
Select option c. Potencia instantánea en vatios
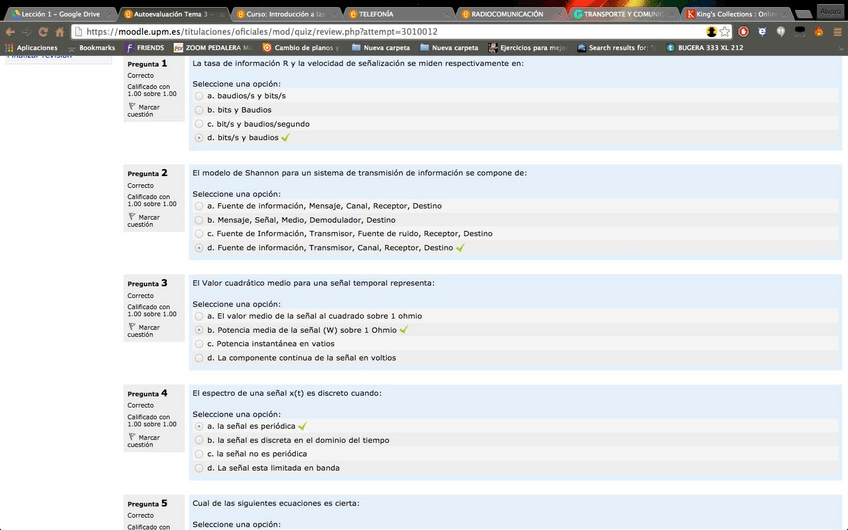199,344
